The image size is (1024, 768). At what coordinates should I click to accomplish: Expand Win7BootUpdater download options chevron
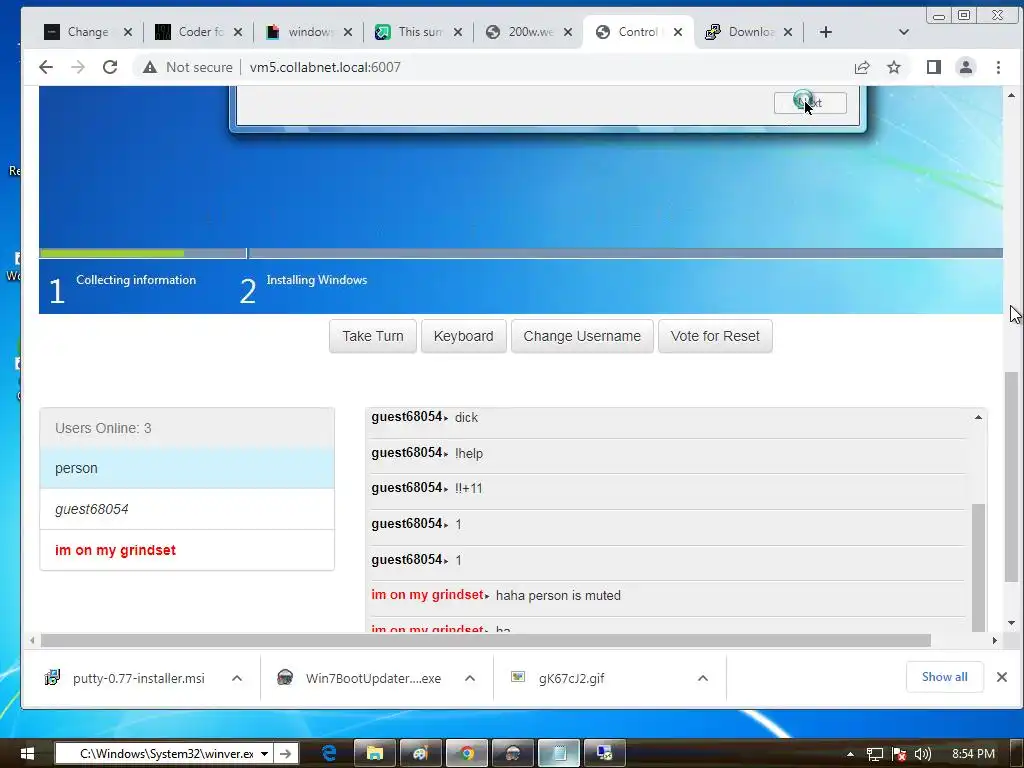tap(470, 679)
